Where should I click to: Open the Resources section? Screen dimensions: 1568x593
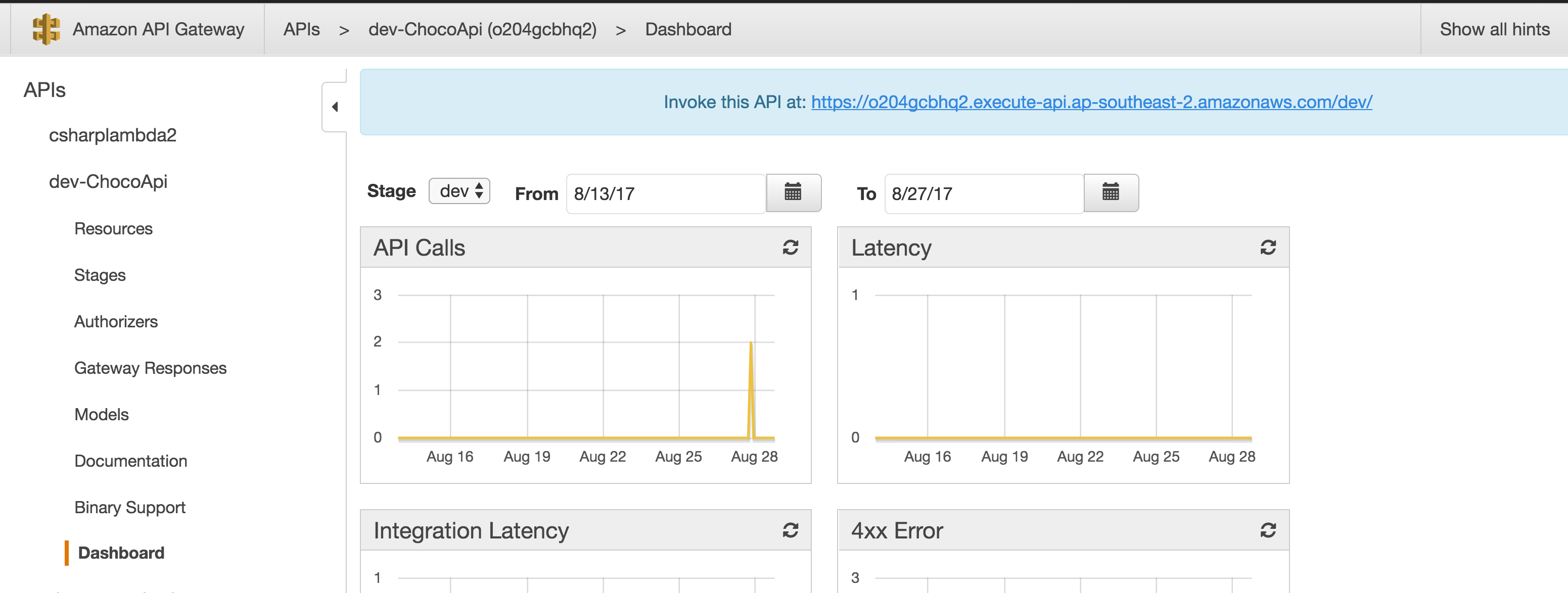coord(113,229)
